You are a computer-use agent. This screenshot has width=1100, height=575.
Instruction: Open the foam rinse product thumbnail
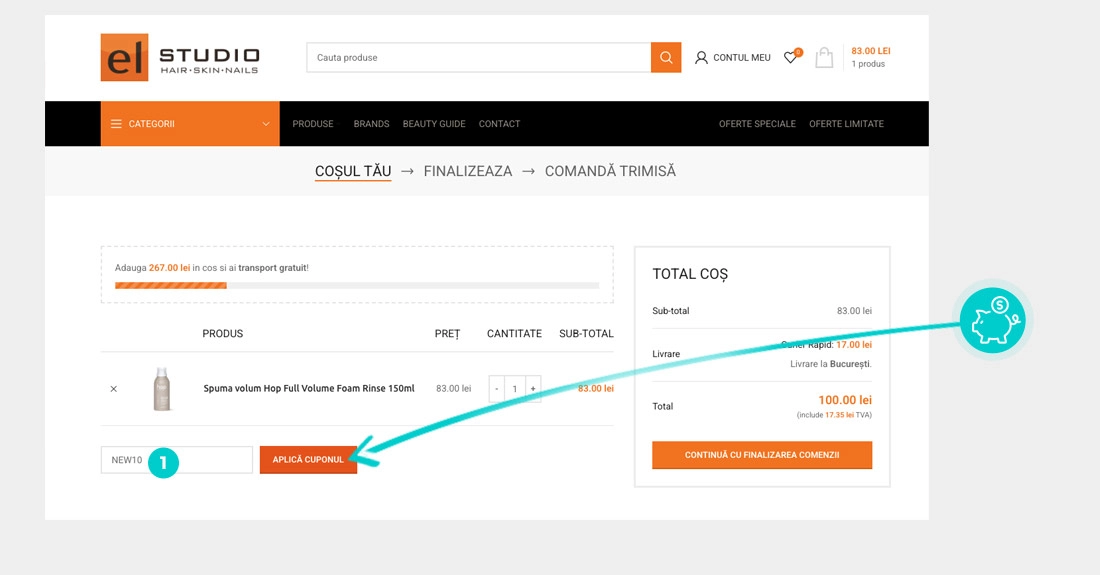tap(162, 389)
